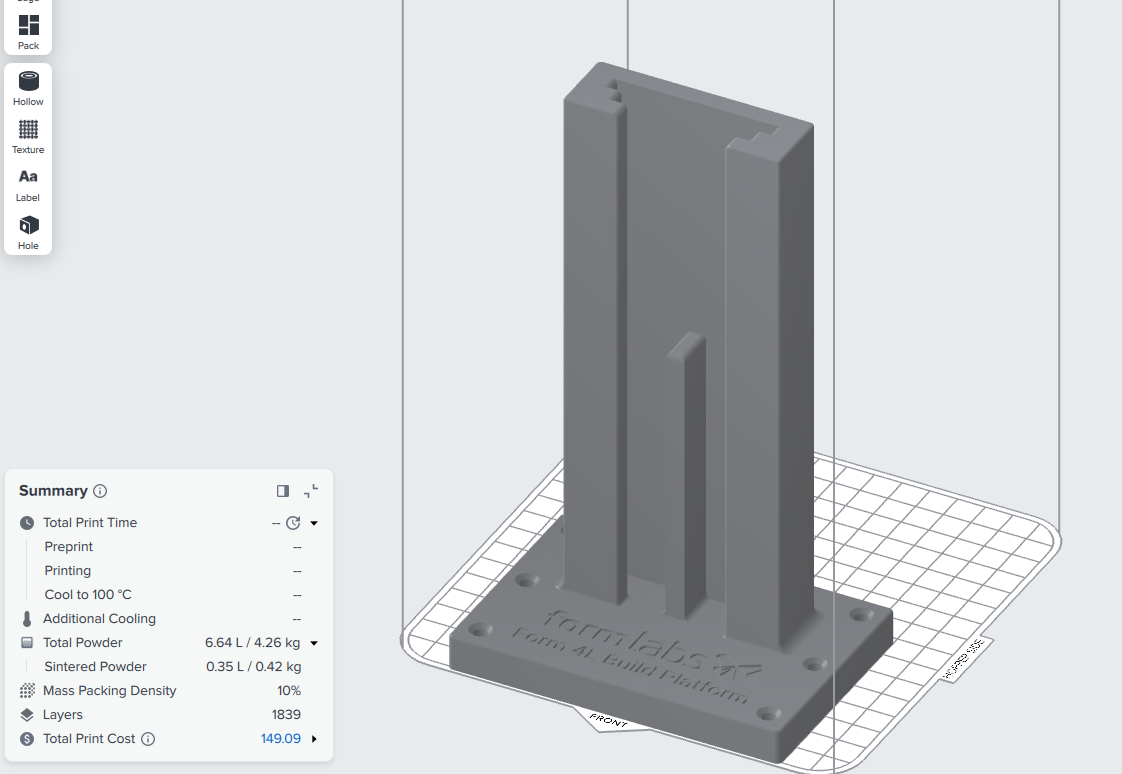
Task: Click the Mass Packing Density dot-grid icon
Action: point(27,690)
